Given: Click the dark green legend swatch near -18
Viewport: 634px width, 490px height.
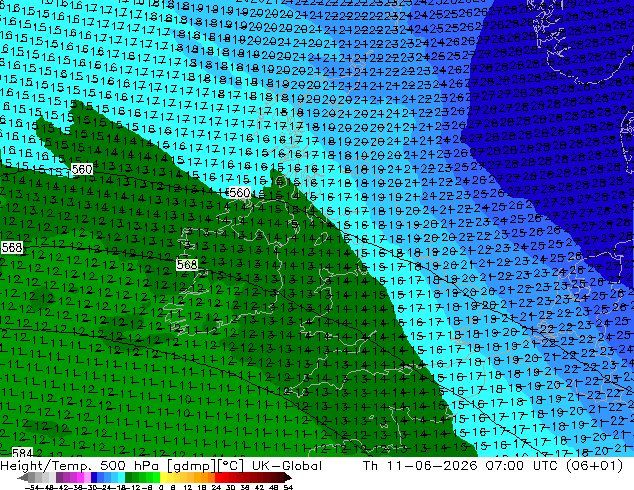Looking at the screenshot, I should click(x=128, y=477).
